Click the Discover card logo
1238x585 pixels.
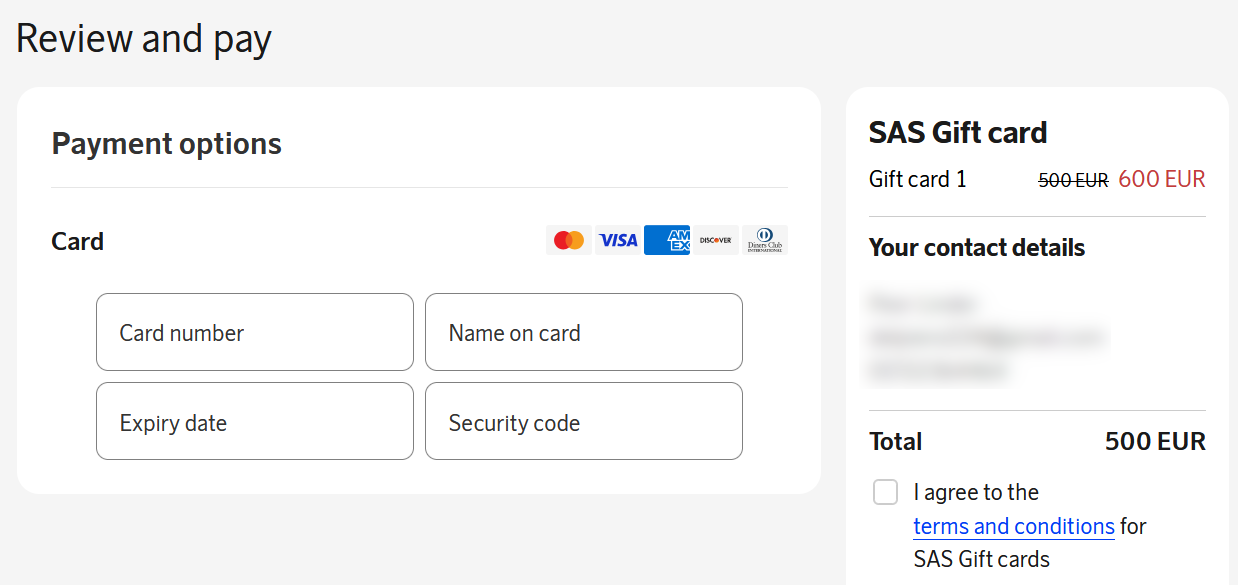coord(716,240)
